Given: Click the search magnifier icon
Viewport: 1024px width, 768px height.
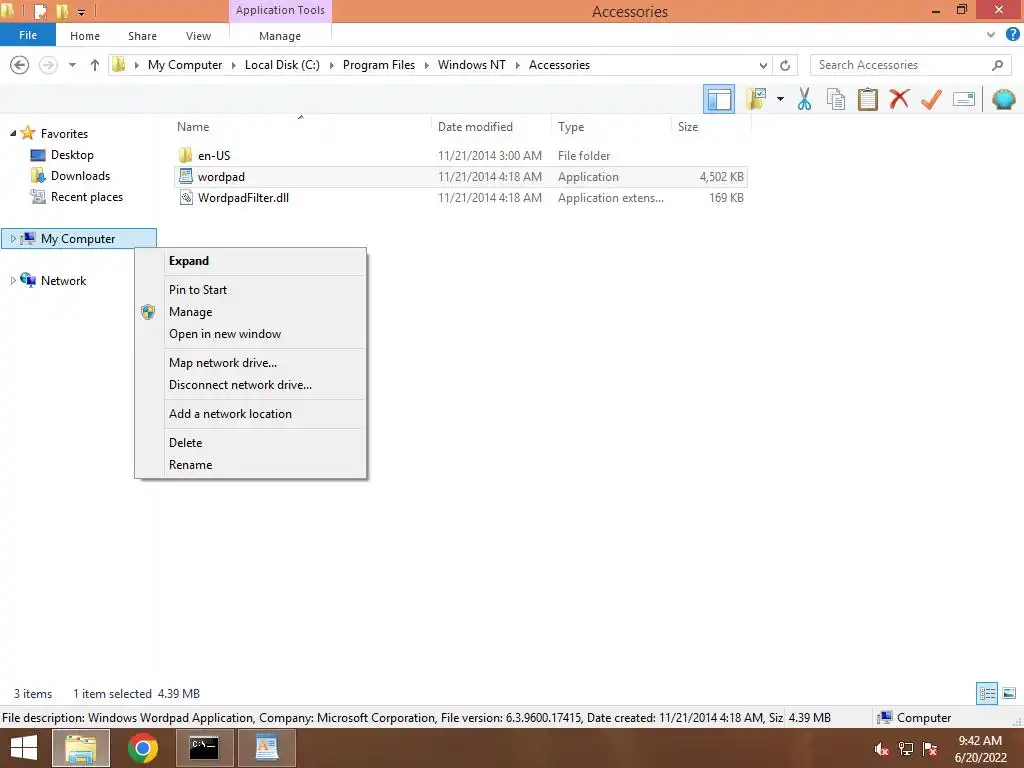Looking at the screenshot, I should pos(997,65).
